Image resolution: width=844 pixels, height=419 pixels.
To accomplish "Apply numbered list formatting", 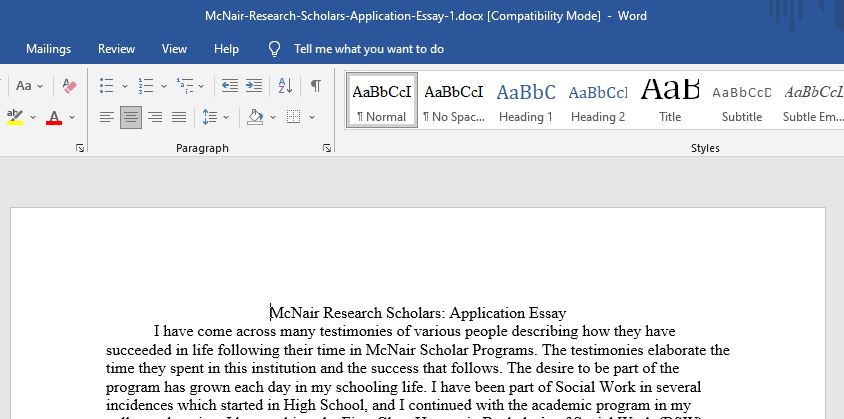I will (146, 86).
